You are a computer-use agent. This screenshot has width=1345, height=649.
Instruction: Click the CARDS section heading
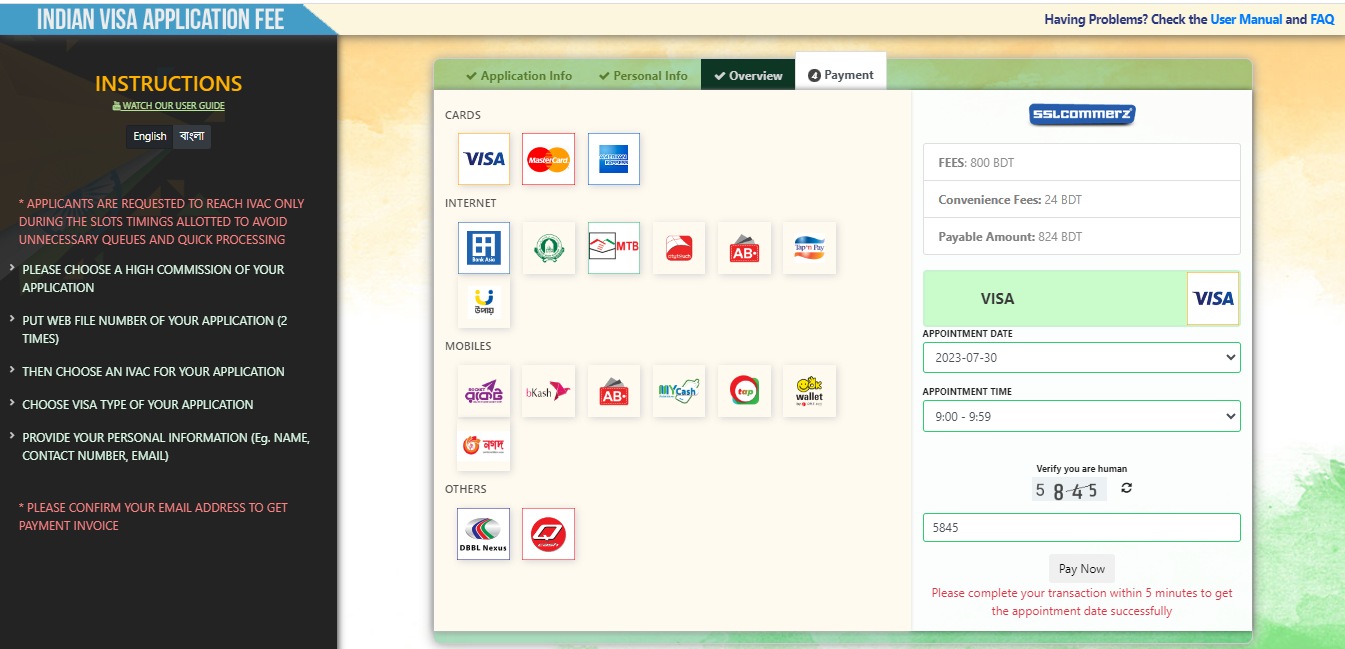(463, 115)
